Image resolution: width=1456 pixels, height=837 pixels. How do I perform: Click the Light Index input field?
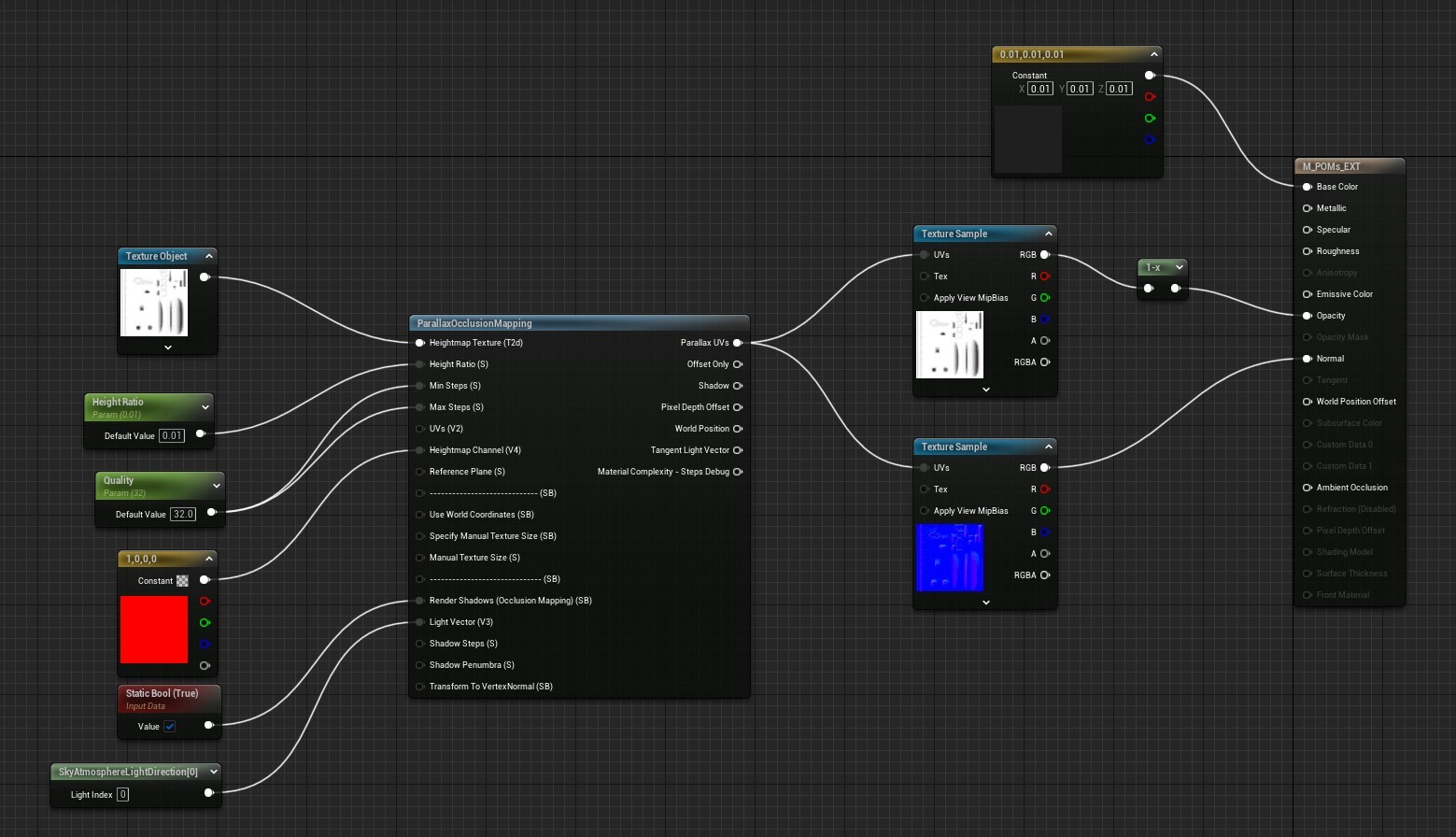(122, 795)
